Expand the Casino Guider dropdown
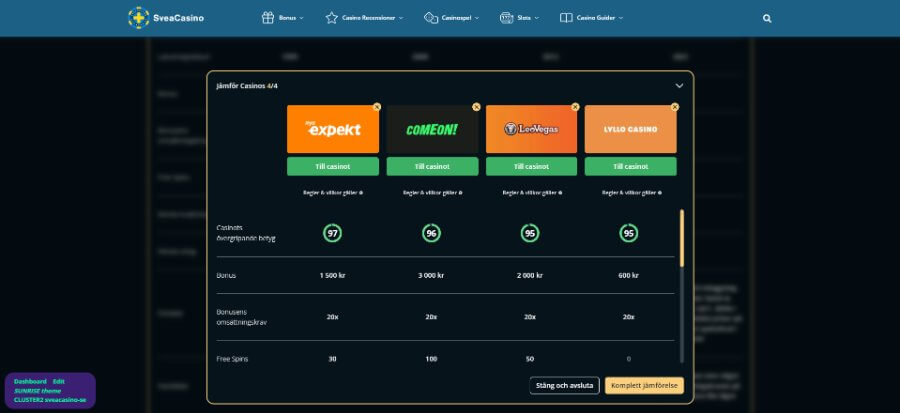 click(620, 18)
